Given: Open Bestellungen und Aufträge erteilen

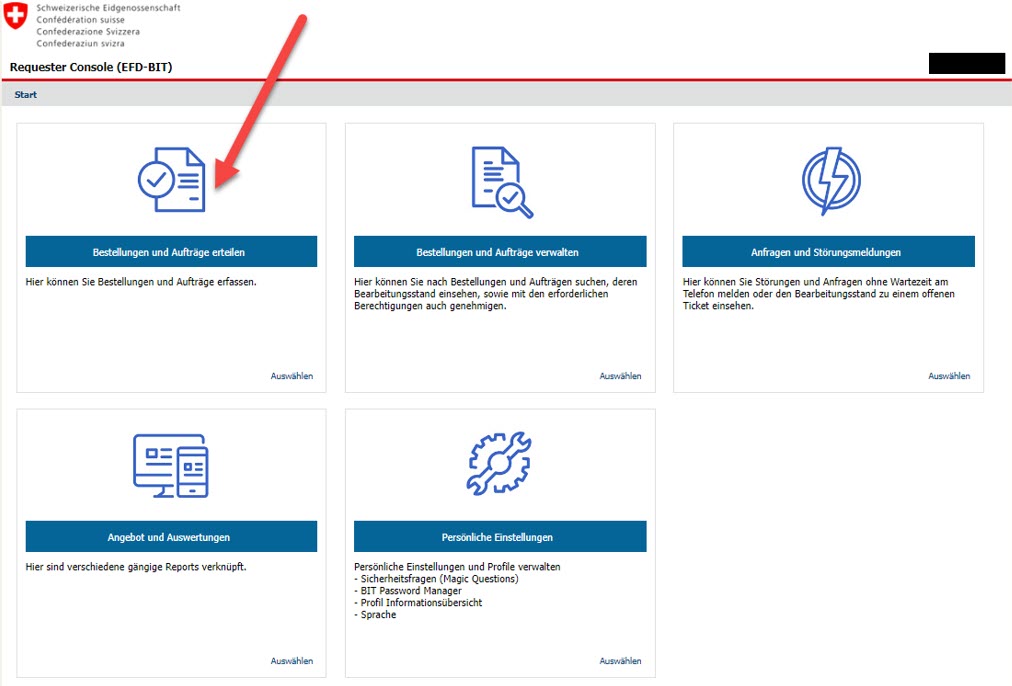Looking at the screenshot, I should [x=171, y=252].
